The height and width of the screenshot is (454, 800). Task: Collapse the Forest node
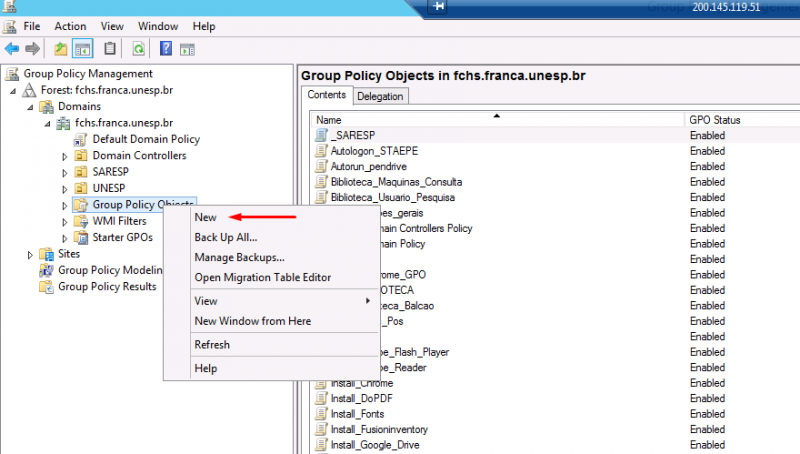tap(13, 91)
